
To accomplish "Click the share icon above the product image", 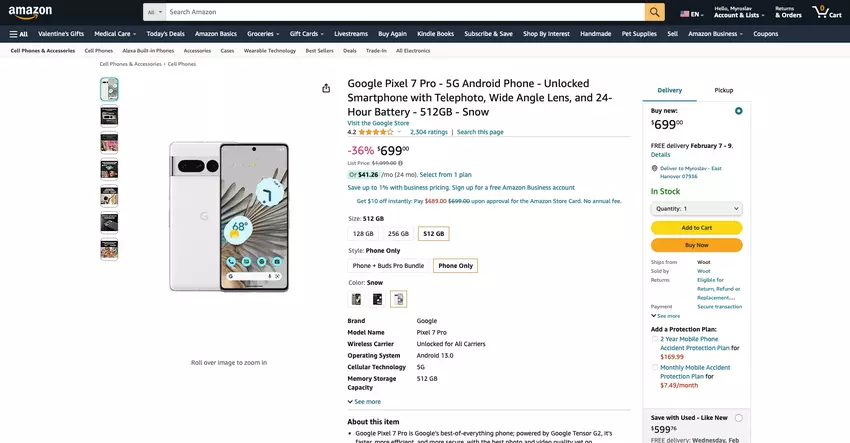I will [326, 88].
